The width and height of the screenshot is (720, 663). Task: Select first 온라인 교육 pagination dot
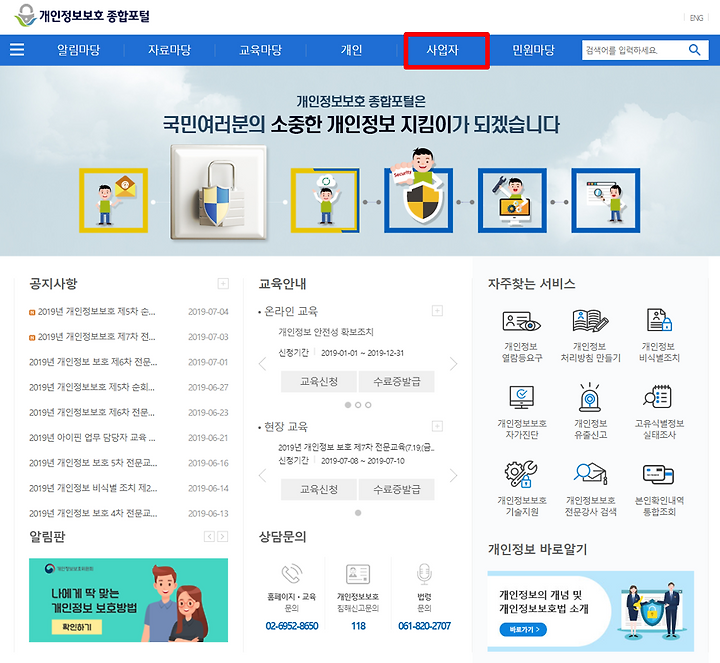pyautogui.click(x=348, y=405)
